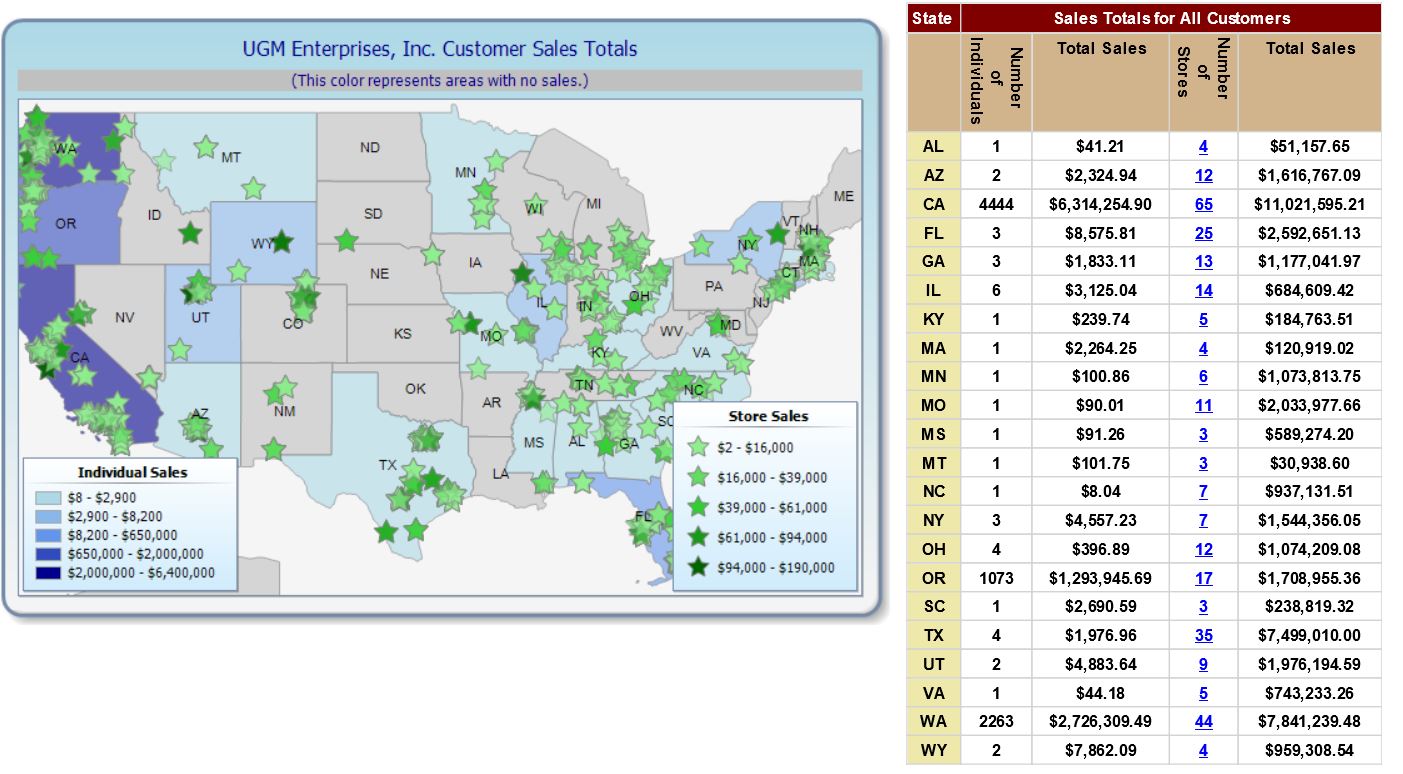Viewport: 1403px width, 774px height.
Task: Open the MO number of stores link 11
Action: (x=1203, y=406)
